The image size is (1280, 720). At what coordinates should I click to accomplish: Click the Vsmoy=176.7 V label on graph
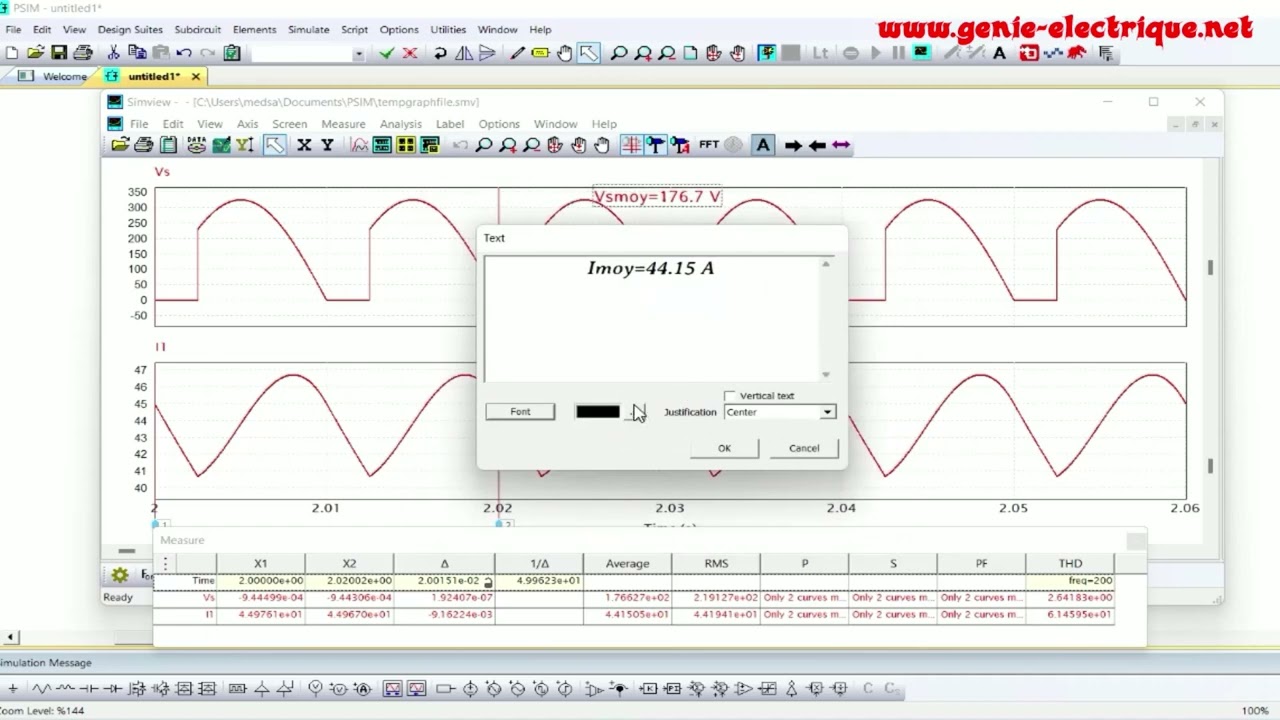(657, 197)
